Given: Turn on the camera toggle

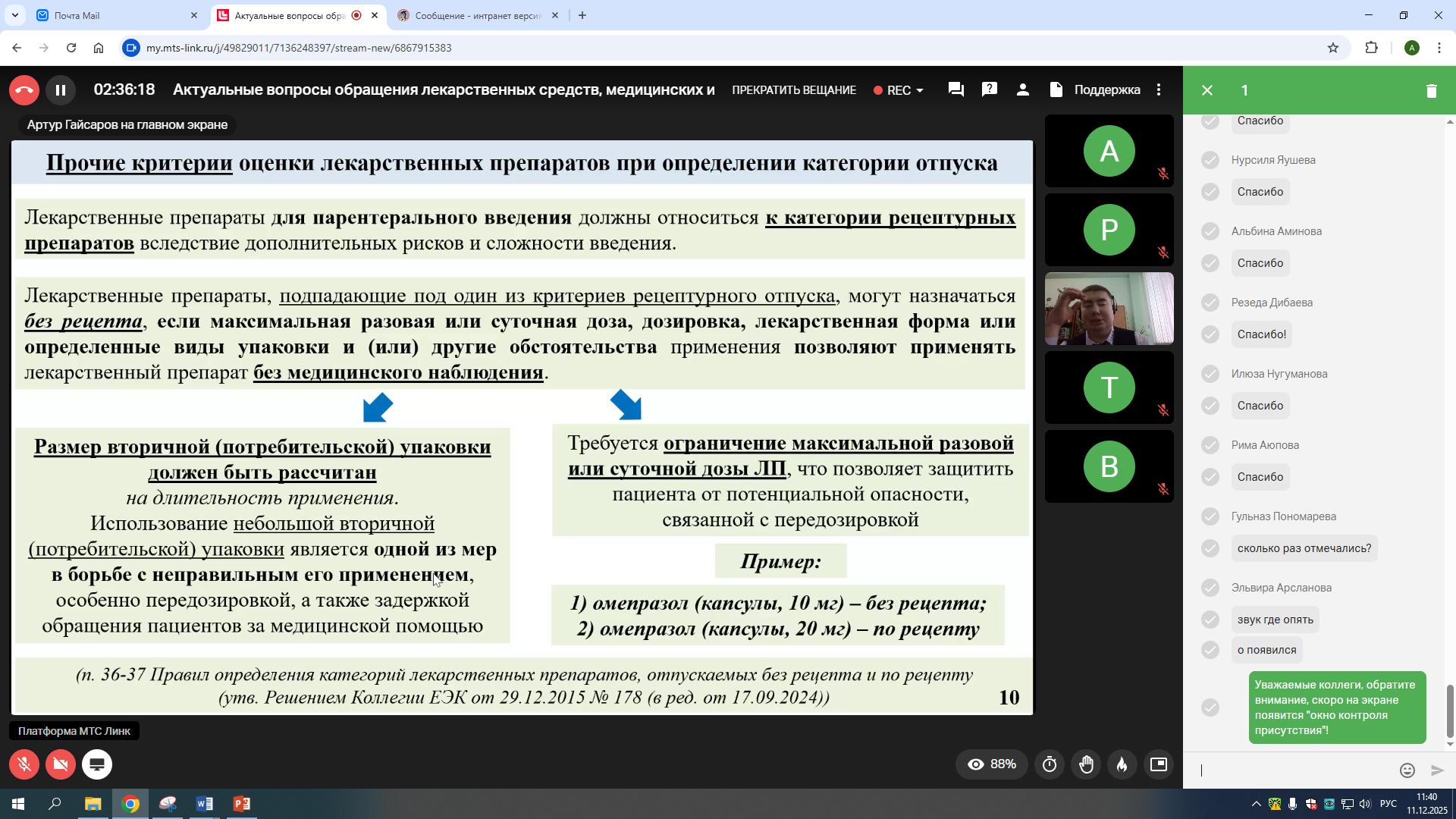Looking at the screenshot, I should 61,764.
